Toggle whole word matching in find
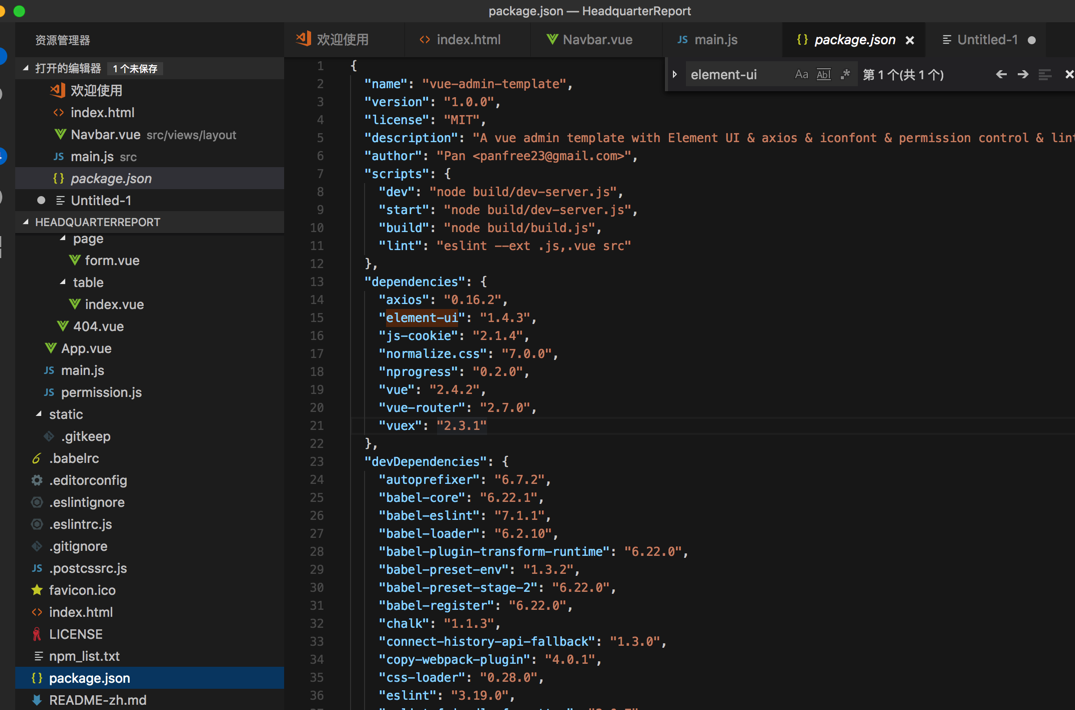 (823, 75)
